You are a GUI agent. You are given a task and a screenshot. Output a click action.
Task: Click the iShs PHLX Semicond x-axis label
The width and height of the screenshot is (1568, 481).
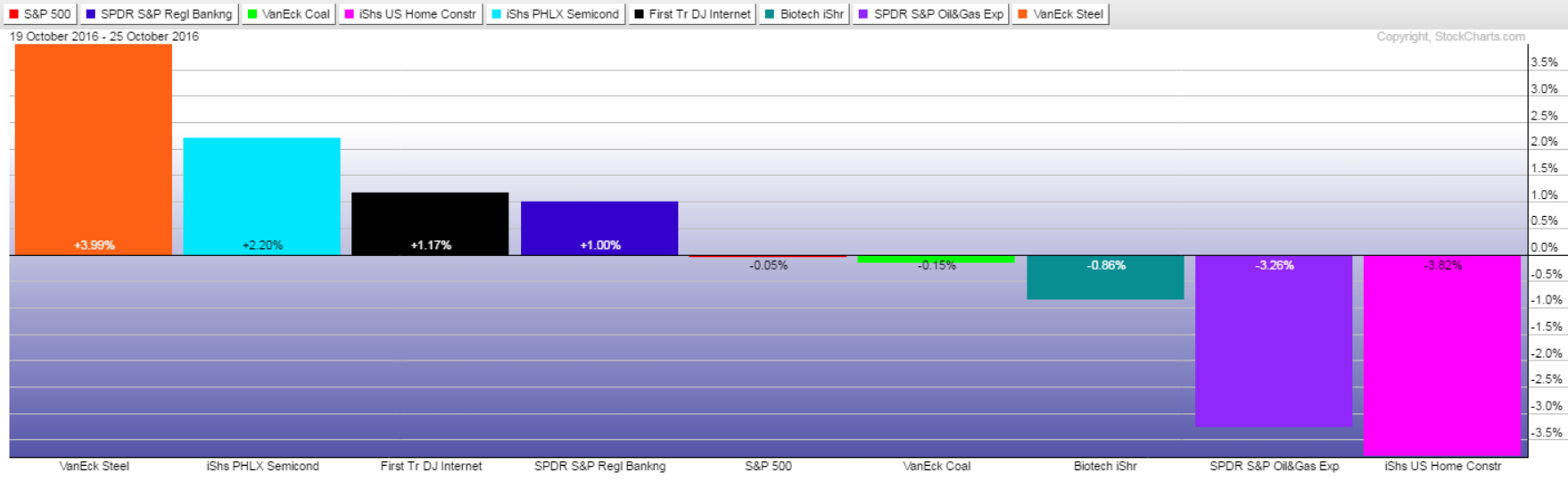[262, 466]
